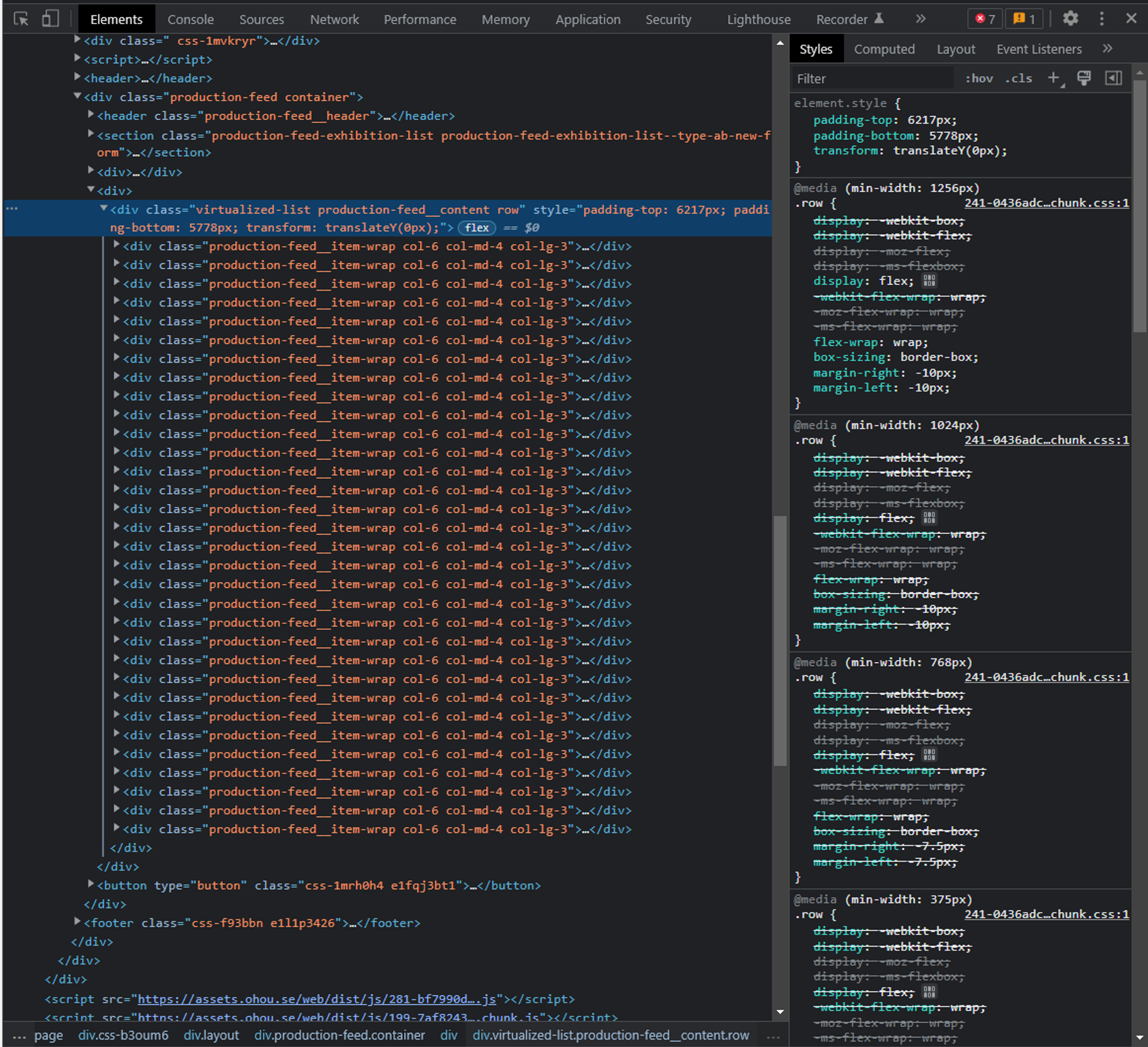This screenshot has width=1148, height=1047.
Task: Toggle the device toolbar icon
Action: [51, 19]
